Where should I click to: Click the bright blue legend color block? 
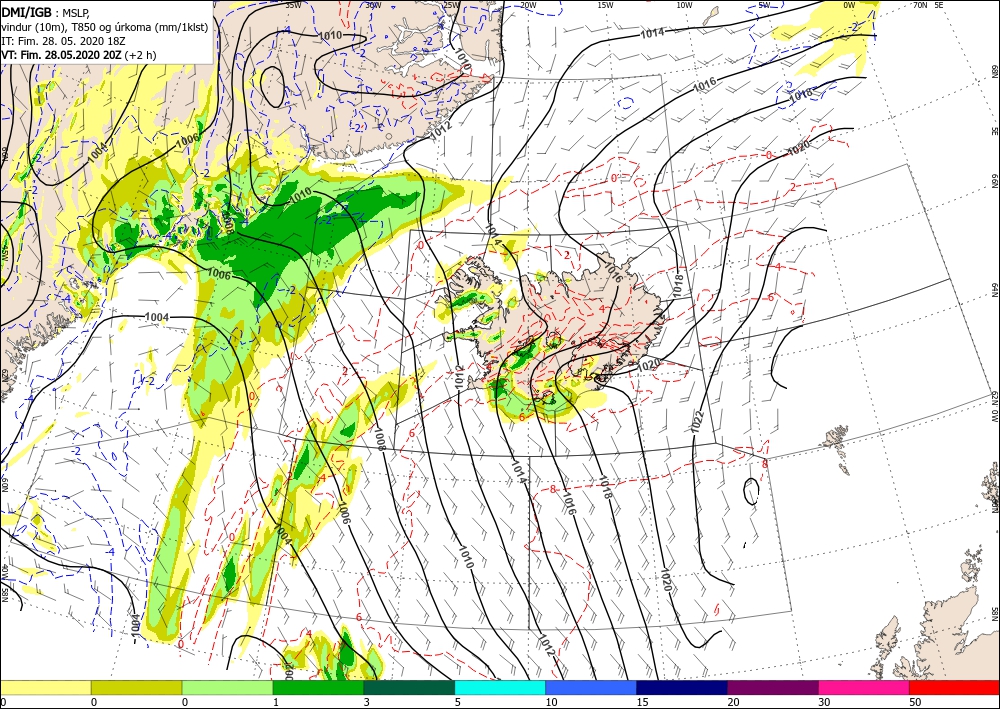pyautogui.click(x=591, y=687)
